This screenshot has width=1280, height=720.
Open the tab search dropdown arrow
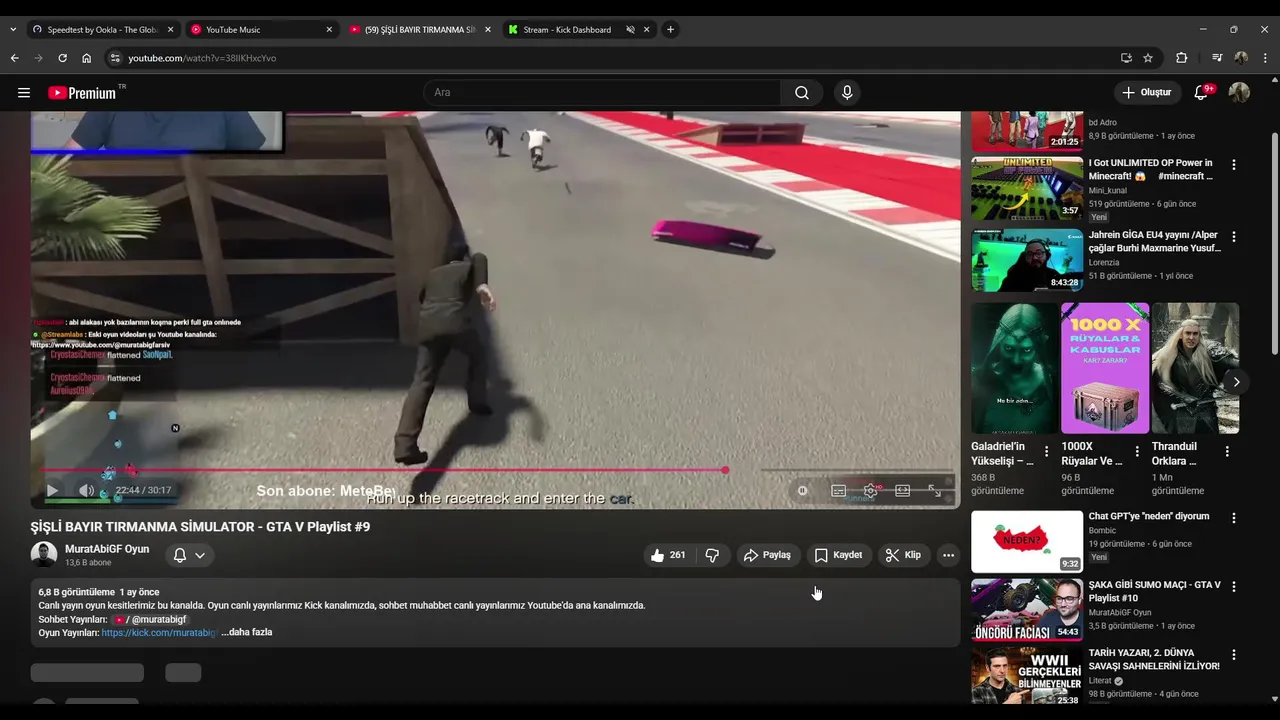point(13,30)
